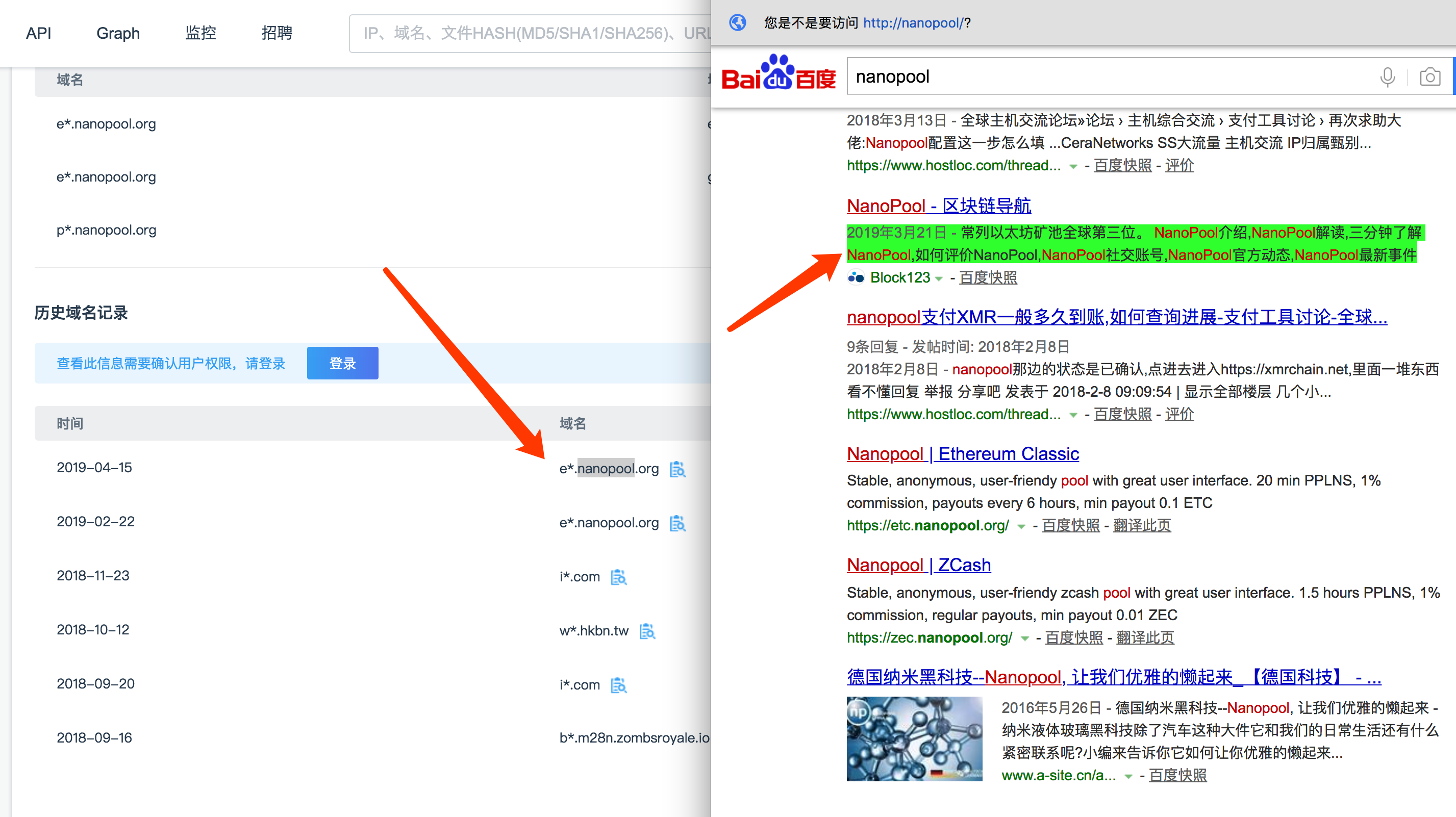Click the 2018-11-23 date cell
1456x817 pixels.
tap(93, 575)
